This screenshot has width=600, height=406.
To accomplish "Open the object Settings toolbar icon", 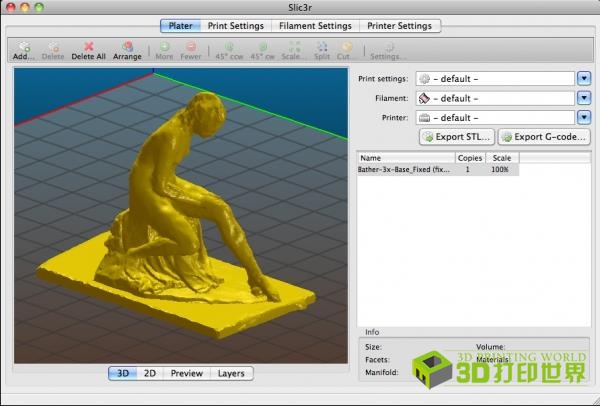I will tap(389, 47).
